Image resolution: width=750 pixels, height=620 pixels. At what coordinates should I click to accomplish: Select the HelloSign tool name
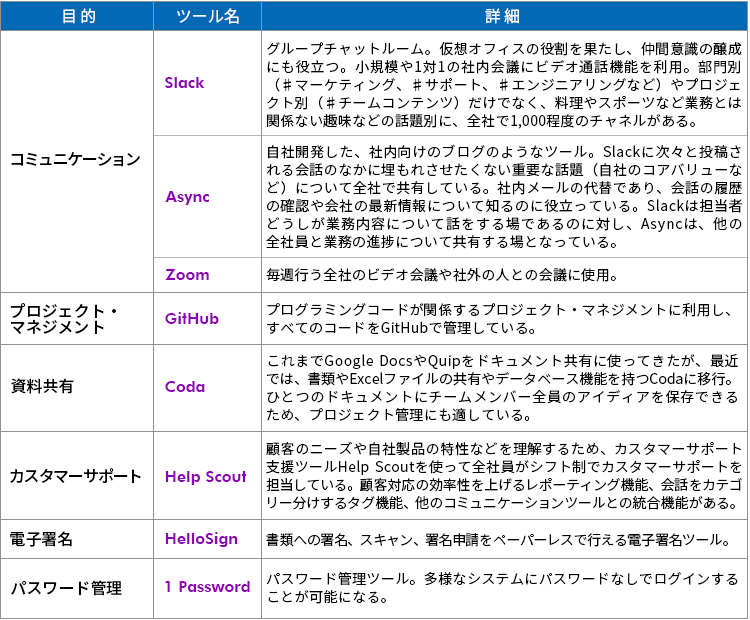tap(201, 539)
